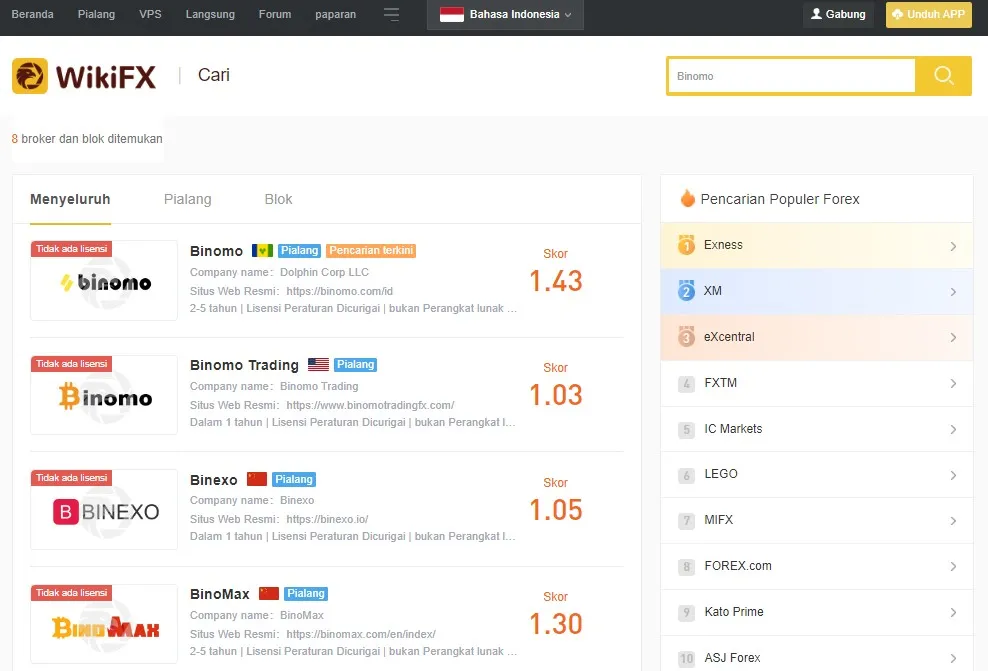Click the magnifier search button

(943, 76)
